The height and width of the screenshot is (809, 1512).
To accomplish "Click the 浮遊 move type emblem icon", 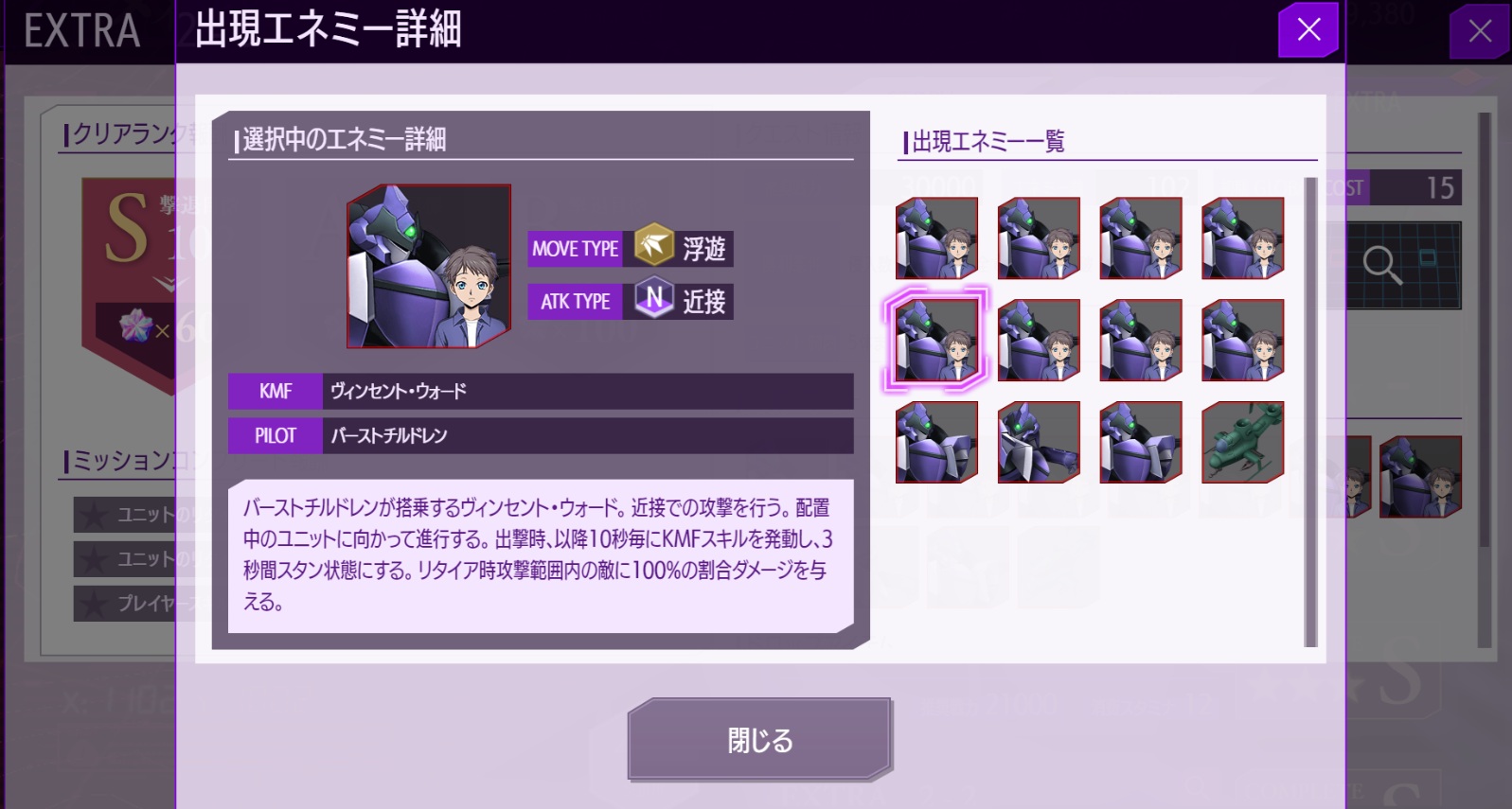I will 653,247.
